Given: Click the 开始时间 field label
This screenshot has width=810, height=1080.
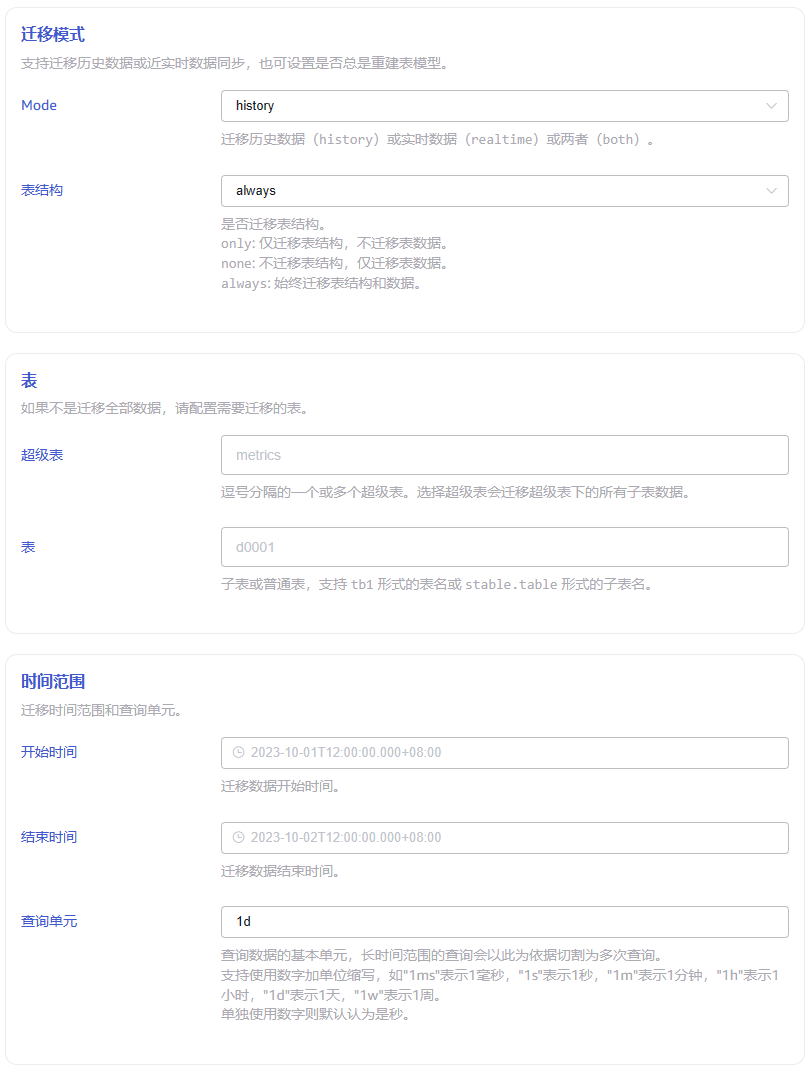Looking at the screenshot, I should pos(49,752).
